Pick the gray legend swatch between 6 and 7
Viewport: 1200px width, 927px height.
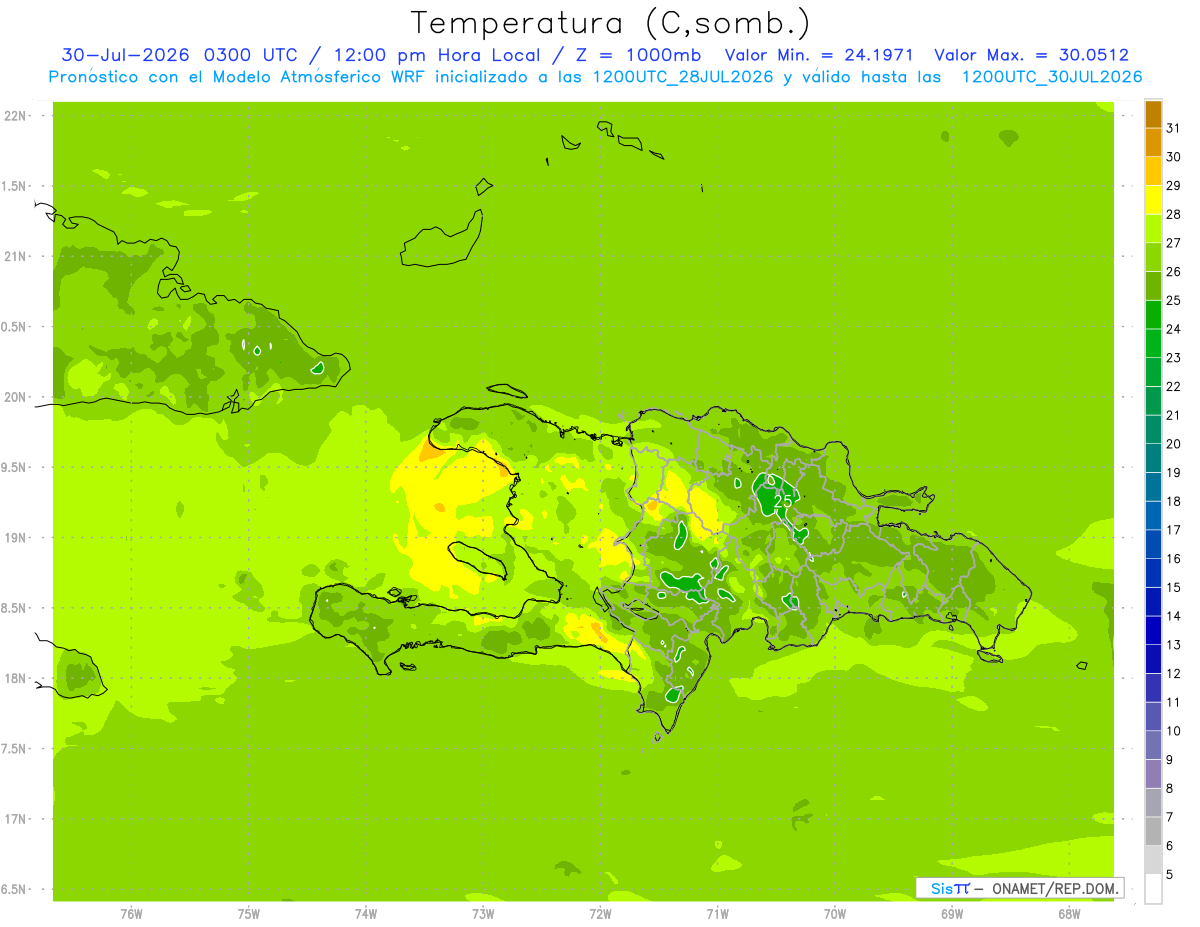[x=1153, y=831]
